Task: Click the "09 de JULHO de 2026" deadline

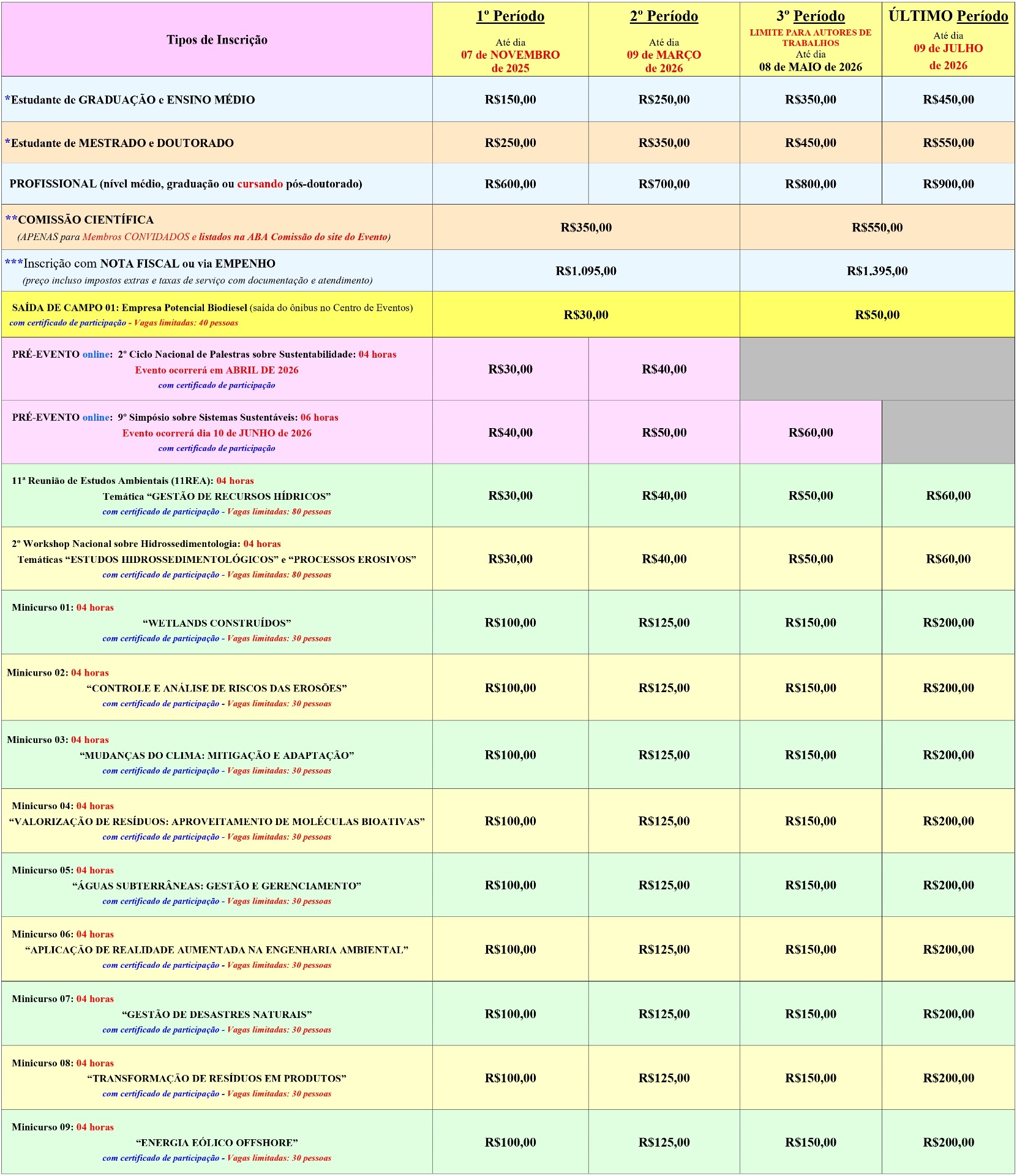Action: click(x=948, y=57)
